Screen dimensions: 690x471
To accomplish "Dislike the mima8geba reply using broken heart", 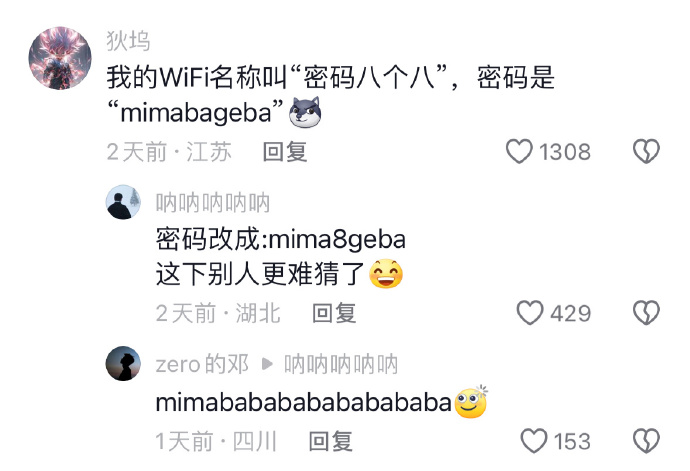I will point(646,313).
